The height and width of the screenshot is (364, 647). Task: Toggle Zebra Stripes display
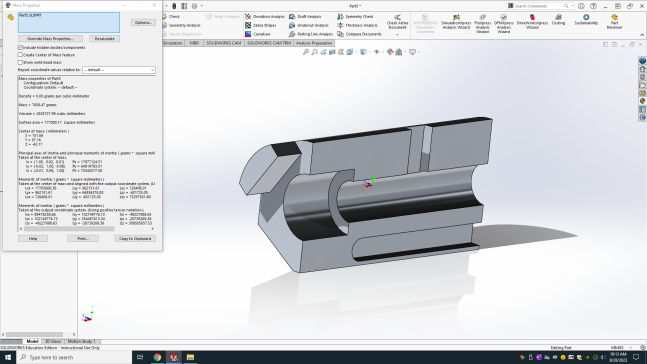(261, 25)
